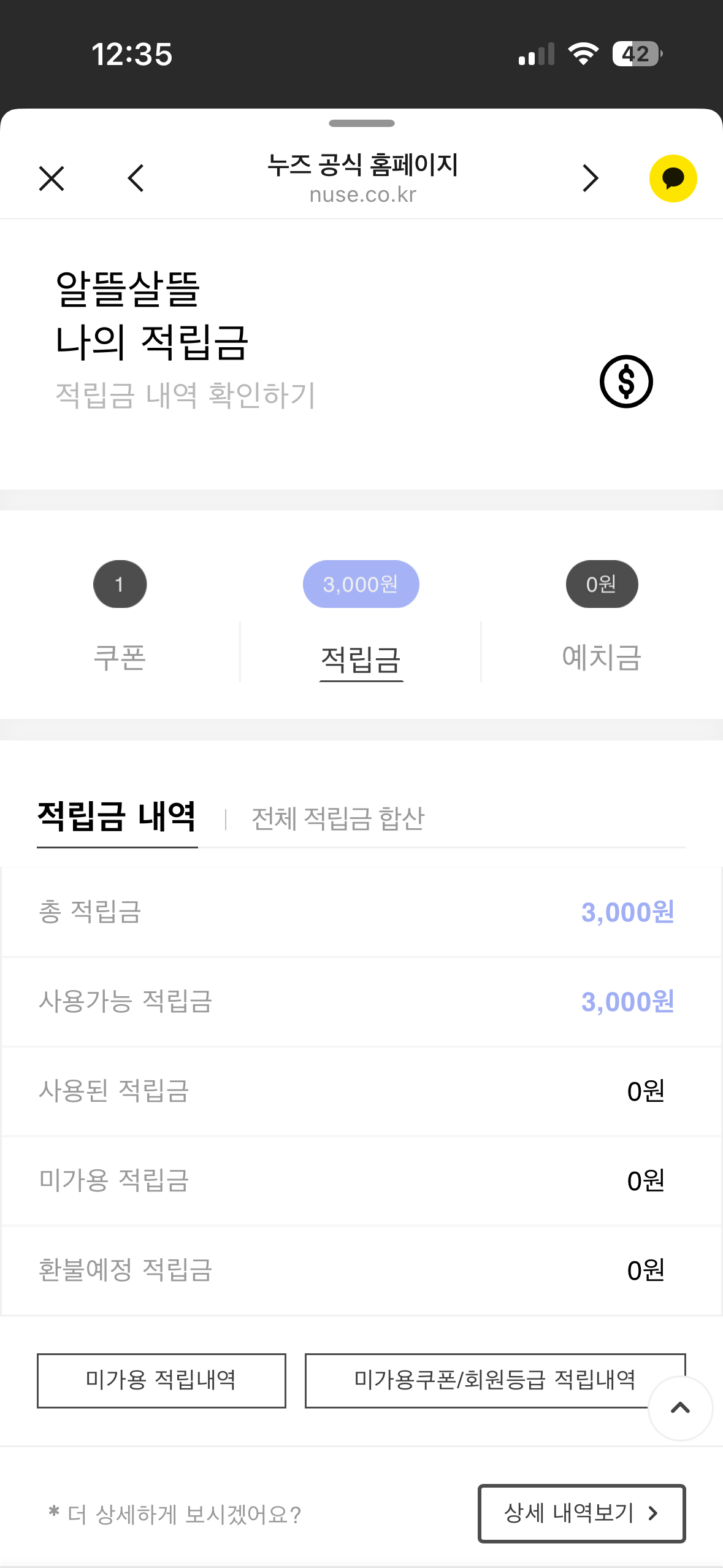723x1568 pixels.
Task: Open 상세 내역보기 with chevron
Action: [x=581, y=1513]
